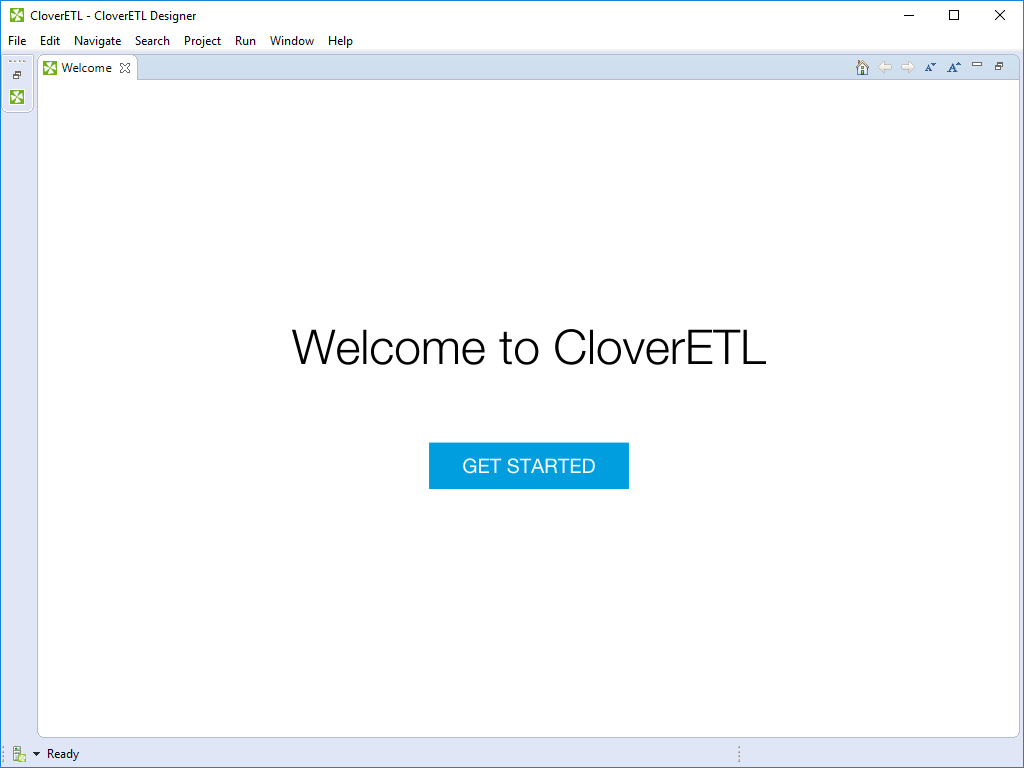Open the File menu

pos(17,40)
